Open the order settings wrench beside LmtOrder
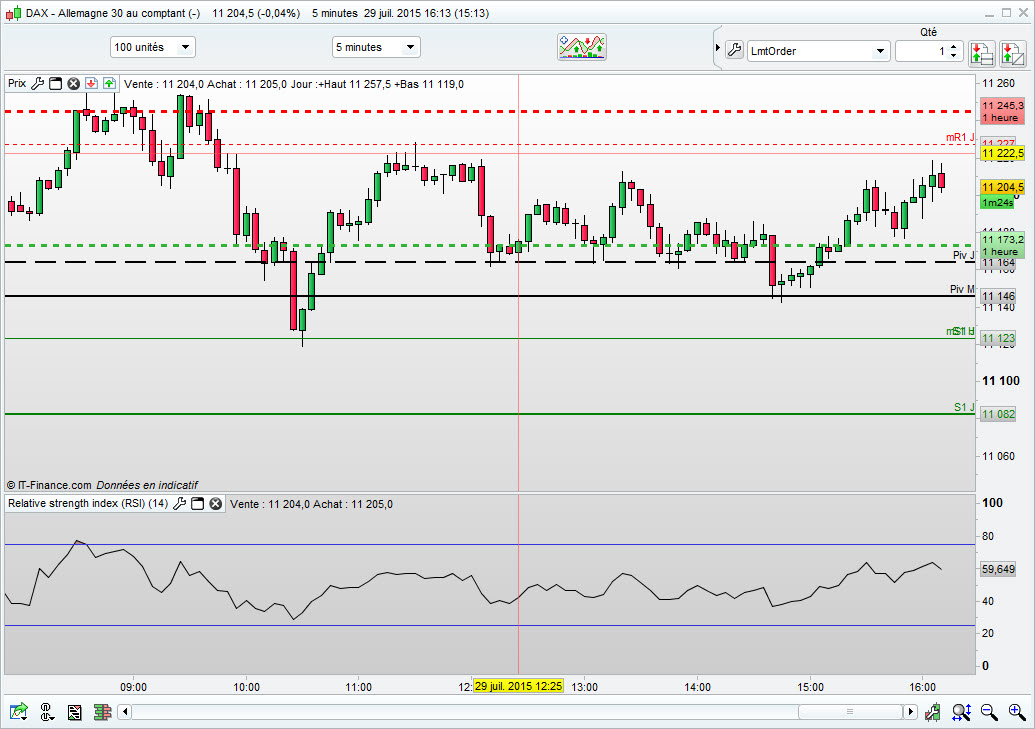Image resolution: width=1035 pixels, height=729 pixels. [734, 50]
